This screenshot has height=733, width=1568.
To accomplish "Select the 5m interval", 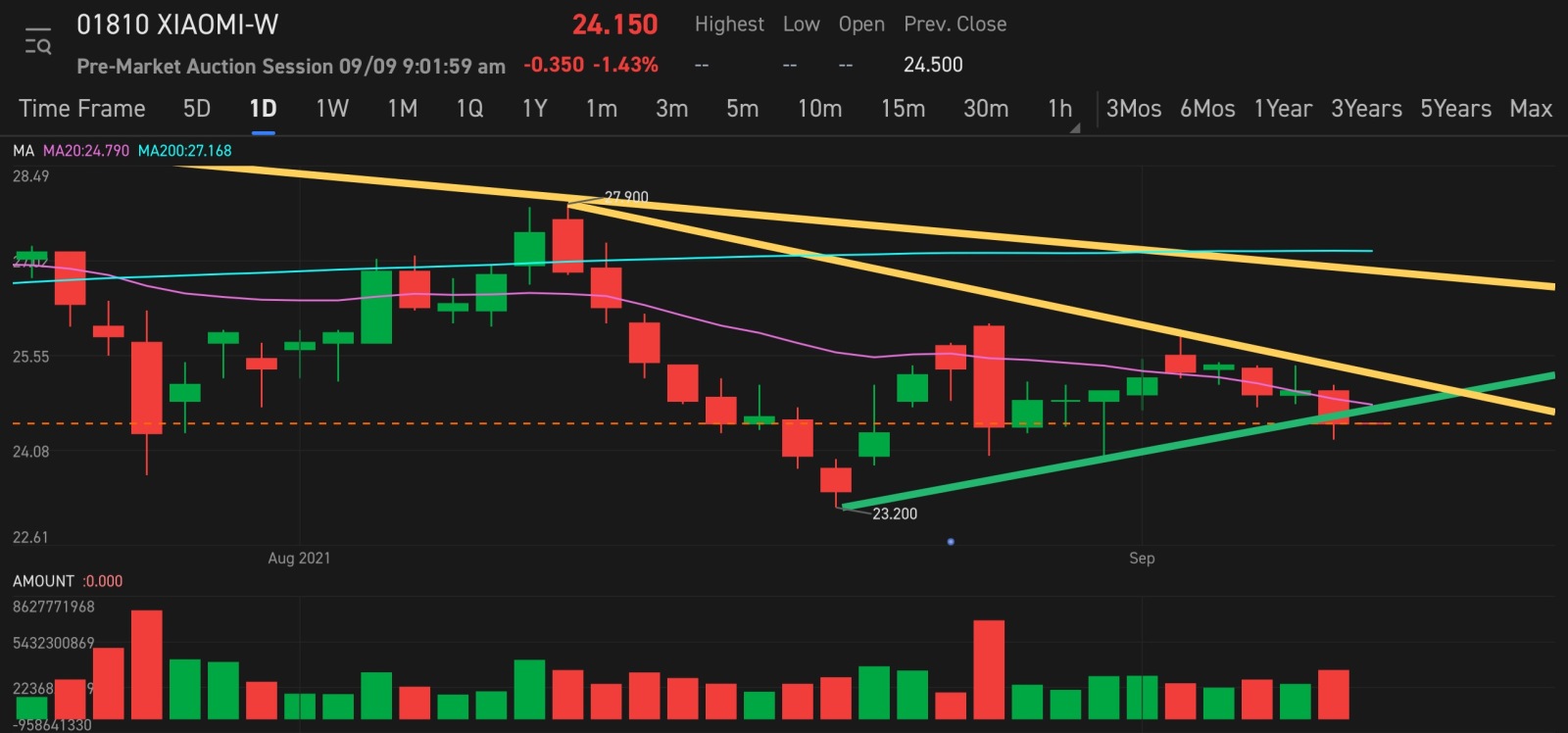I will click(742, 109).
